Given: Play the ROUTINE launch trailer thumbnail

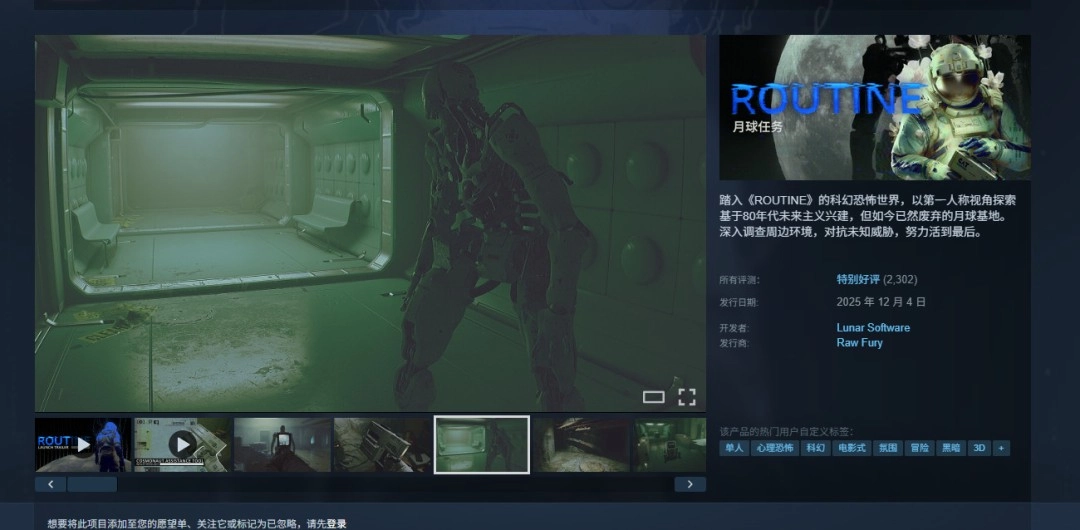Looking at the screenshot, I should (83, 444).
